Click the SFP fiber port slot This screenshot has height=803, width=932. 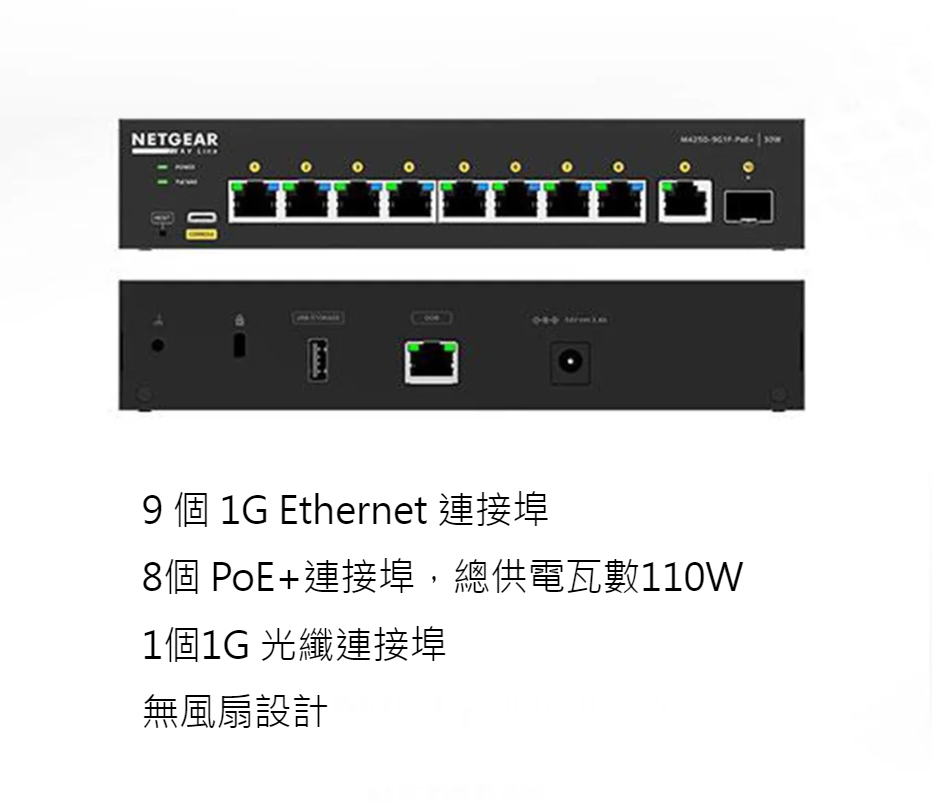(748, 206)
